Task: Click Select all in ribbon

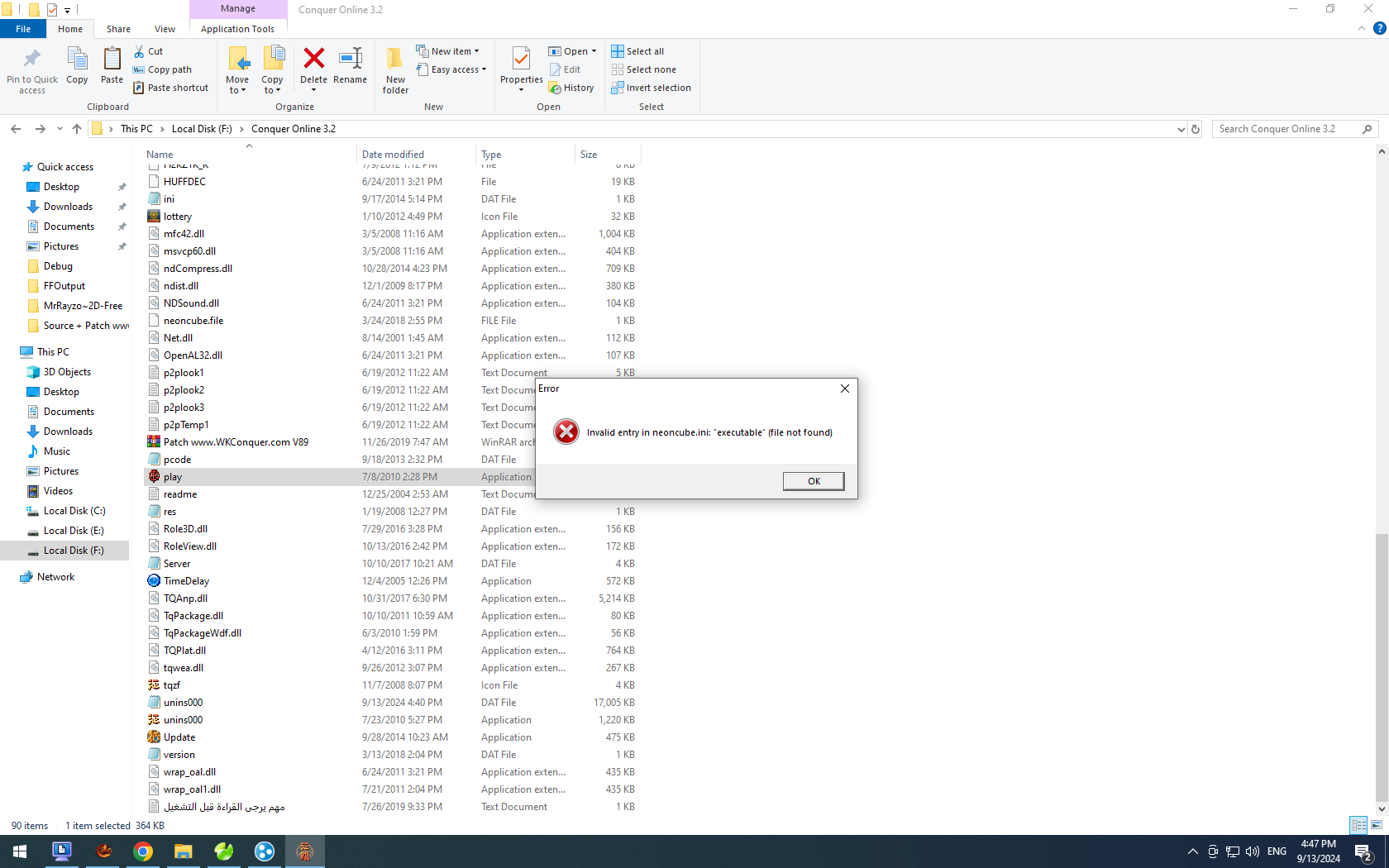Action: tap(637, 51)
